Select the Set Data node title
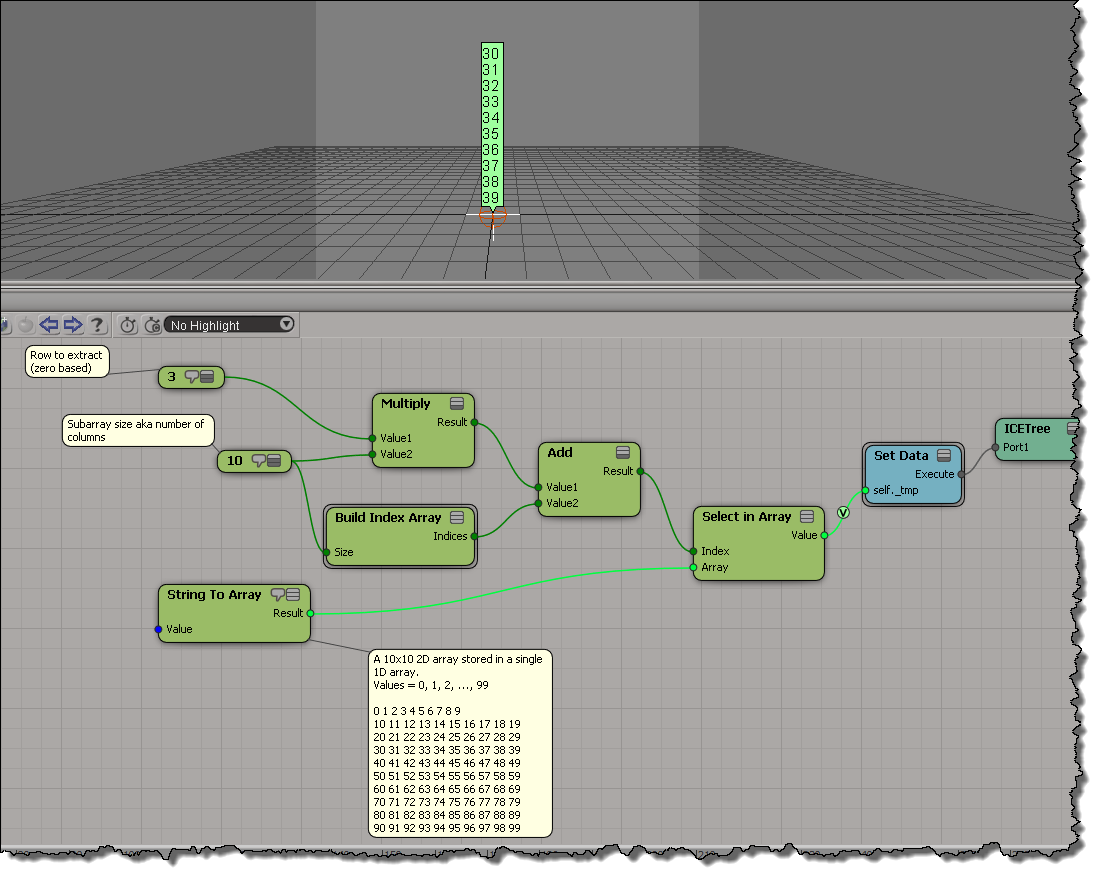The image size is (1101, 876). 901,456
